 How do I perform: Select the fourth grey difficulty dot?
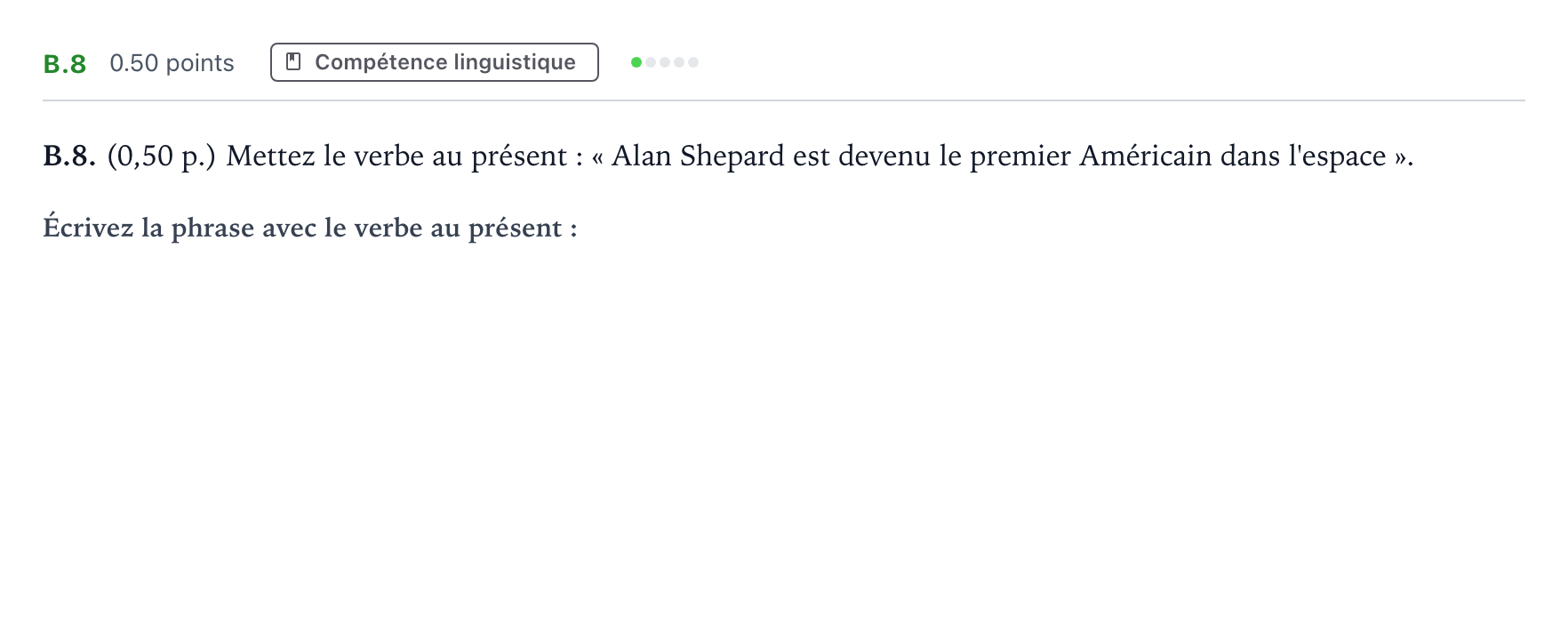[x=679, y=62]
